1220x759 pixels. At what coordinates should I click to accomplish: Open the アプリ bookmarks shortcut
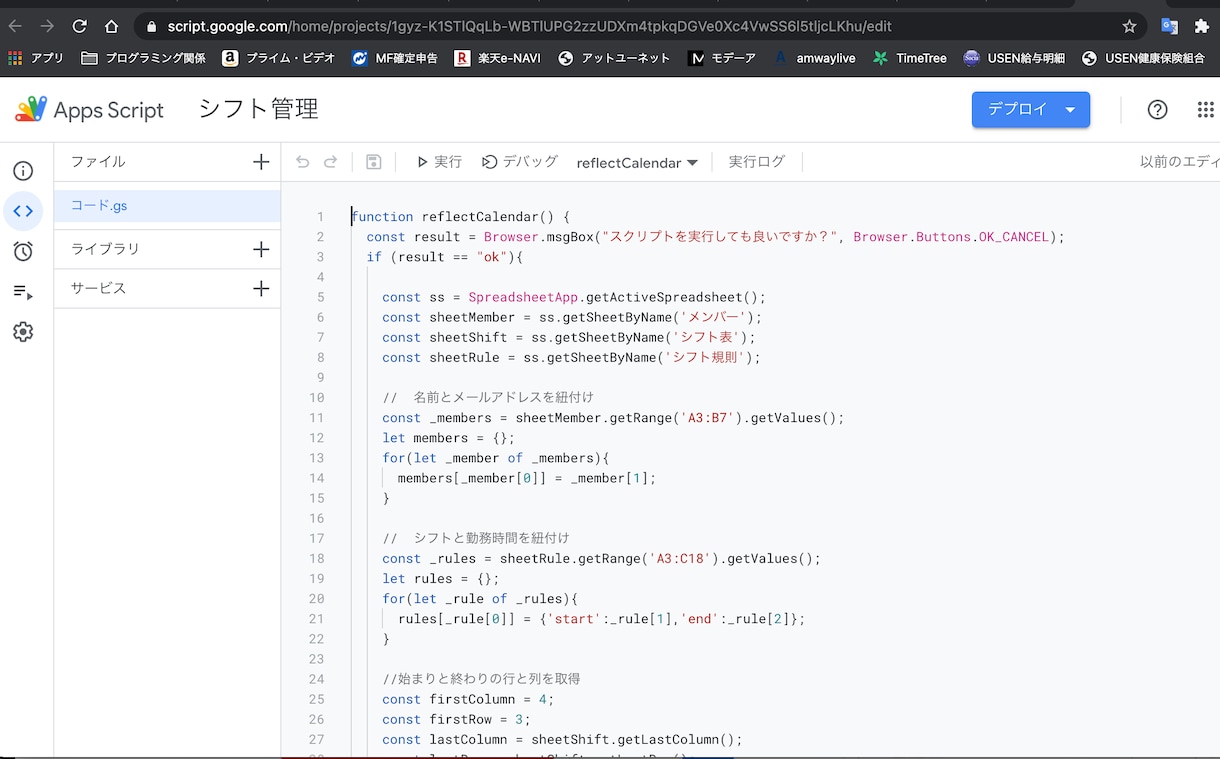(35, 59)
